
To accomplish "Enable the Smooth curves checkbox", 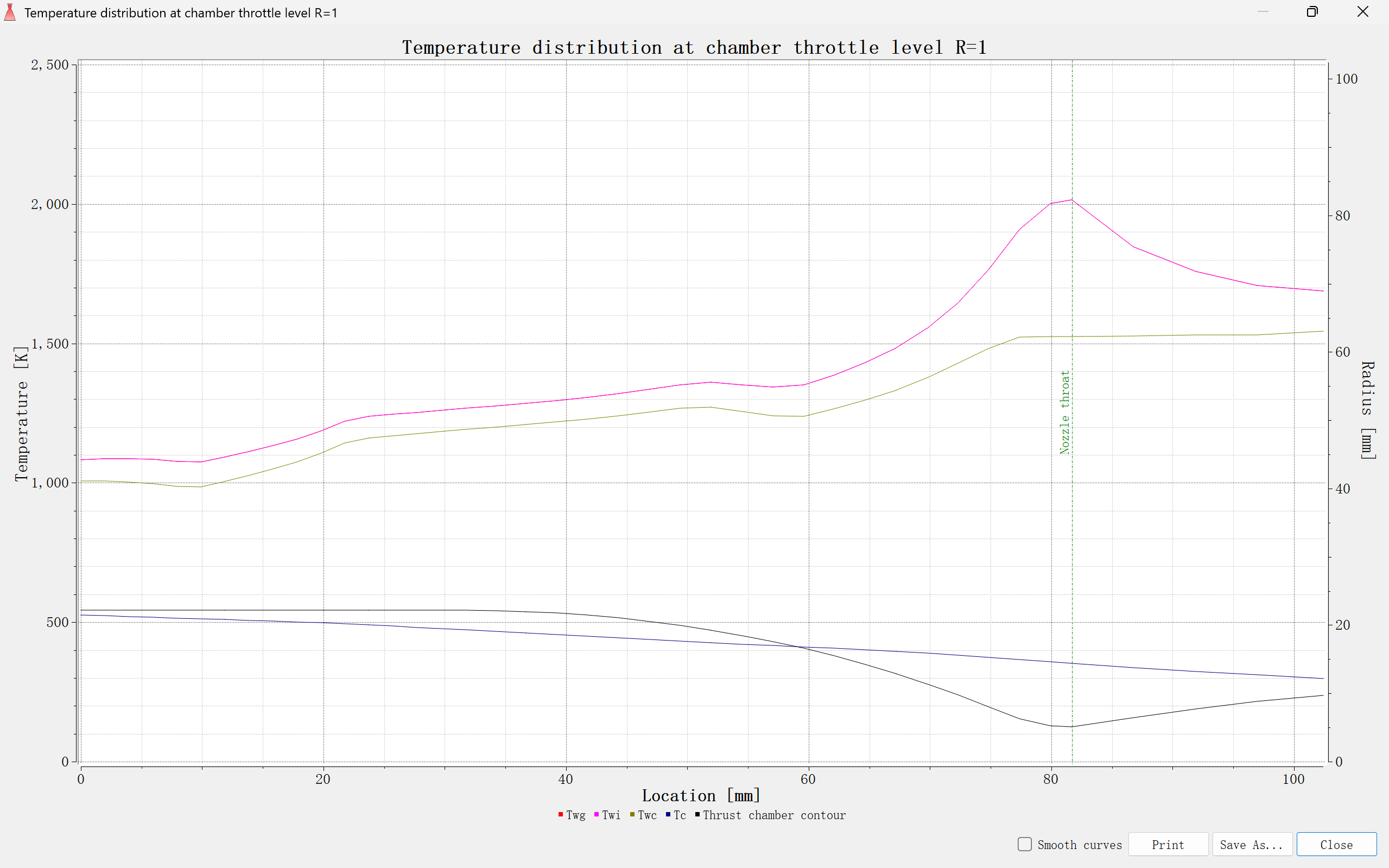I will pos(1025,844).
